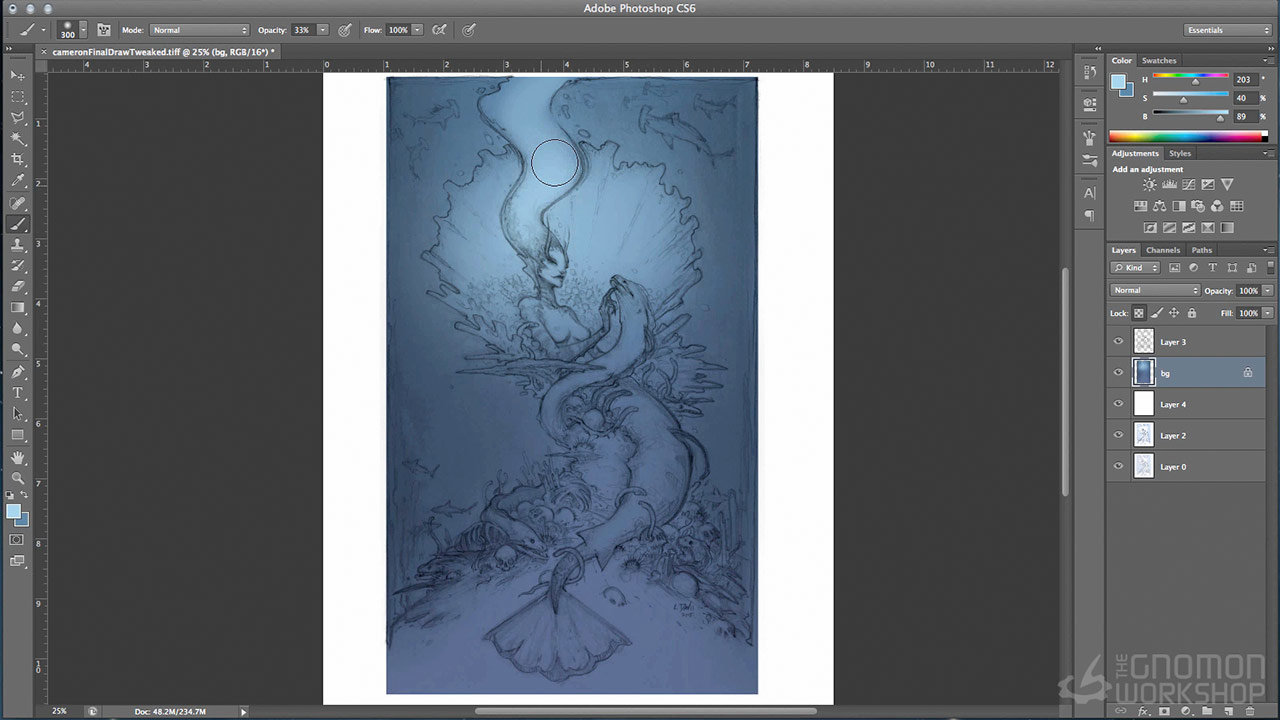Click the zoom percentage field 25%
1280x720 pixels.
tap(60, 711)
